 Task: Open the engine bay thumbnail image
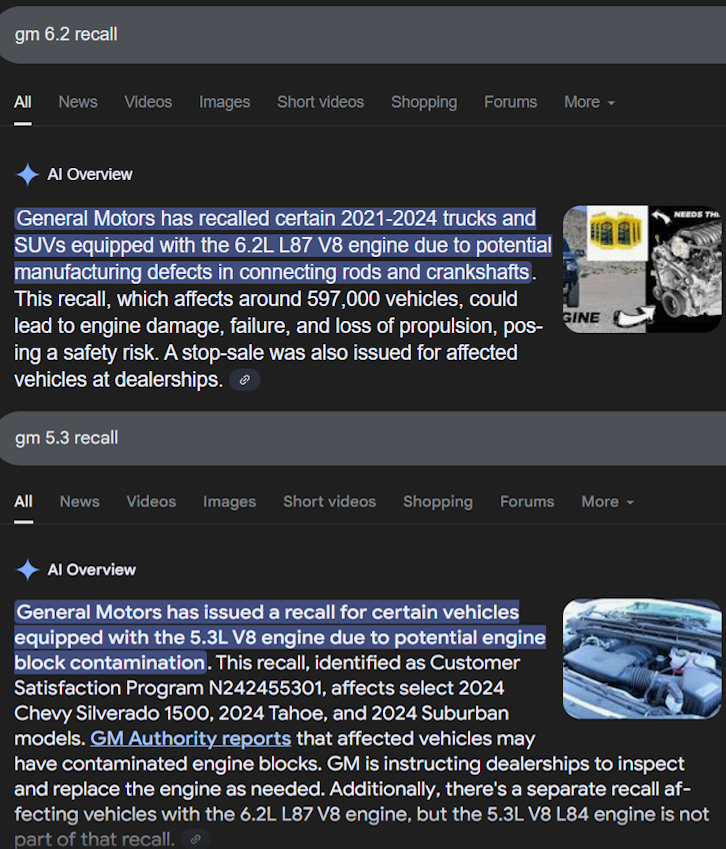pos(642,659)
